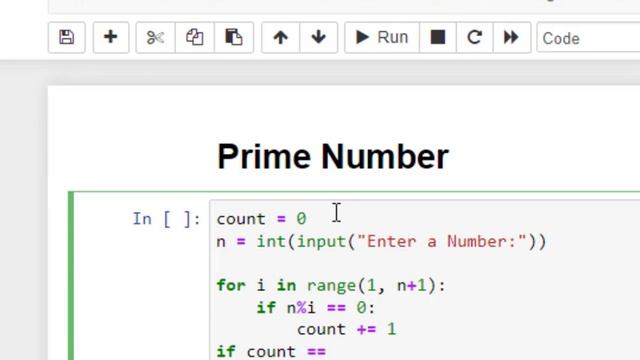Interrupt the kernel with the stop square

438,38
